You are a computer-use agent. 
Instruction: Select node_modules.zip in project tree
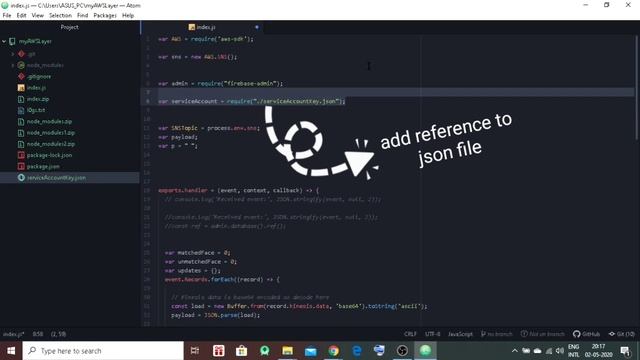(x=49, y=122)
